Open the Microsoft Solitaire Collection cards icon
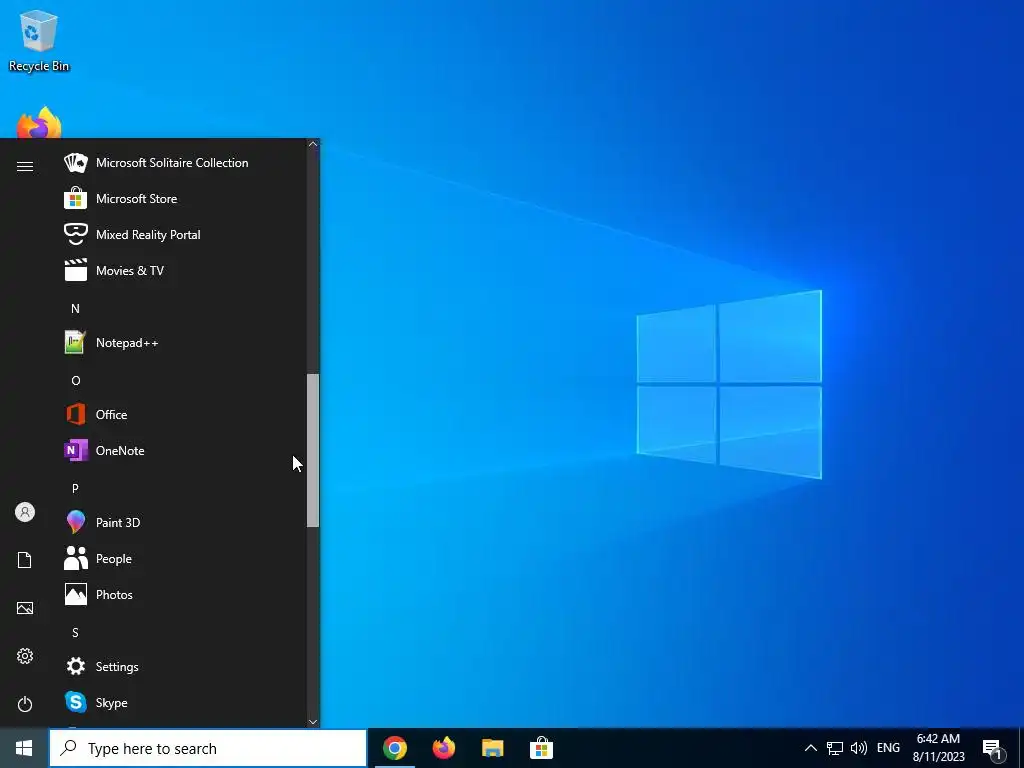Image resolution: width=1024 pixels, height=768 pixels. point(76,163)
